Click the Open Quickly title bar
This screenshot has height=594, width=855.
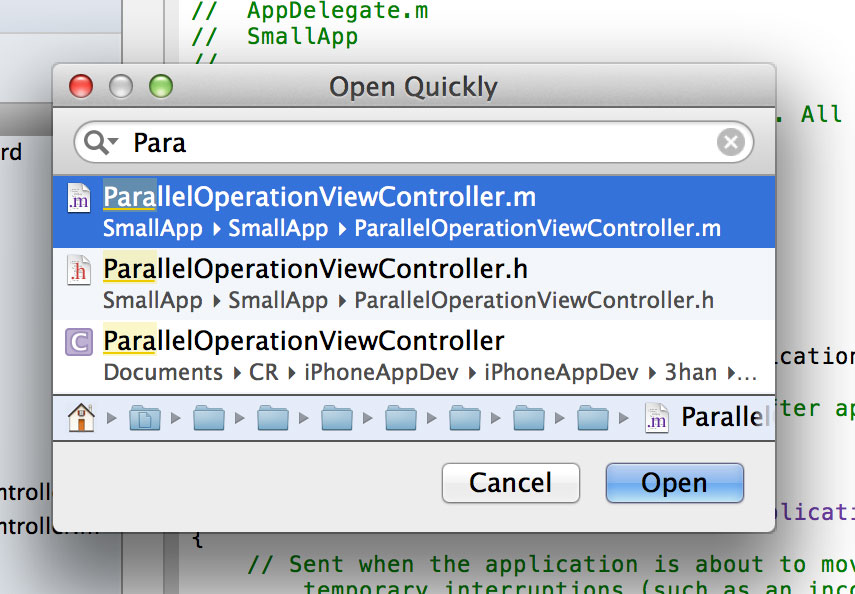click(x=414, y=86)
